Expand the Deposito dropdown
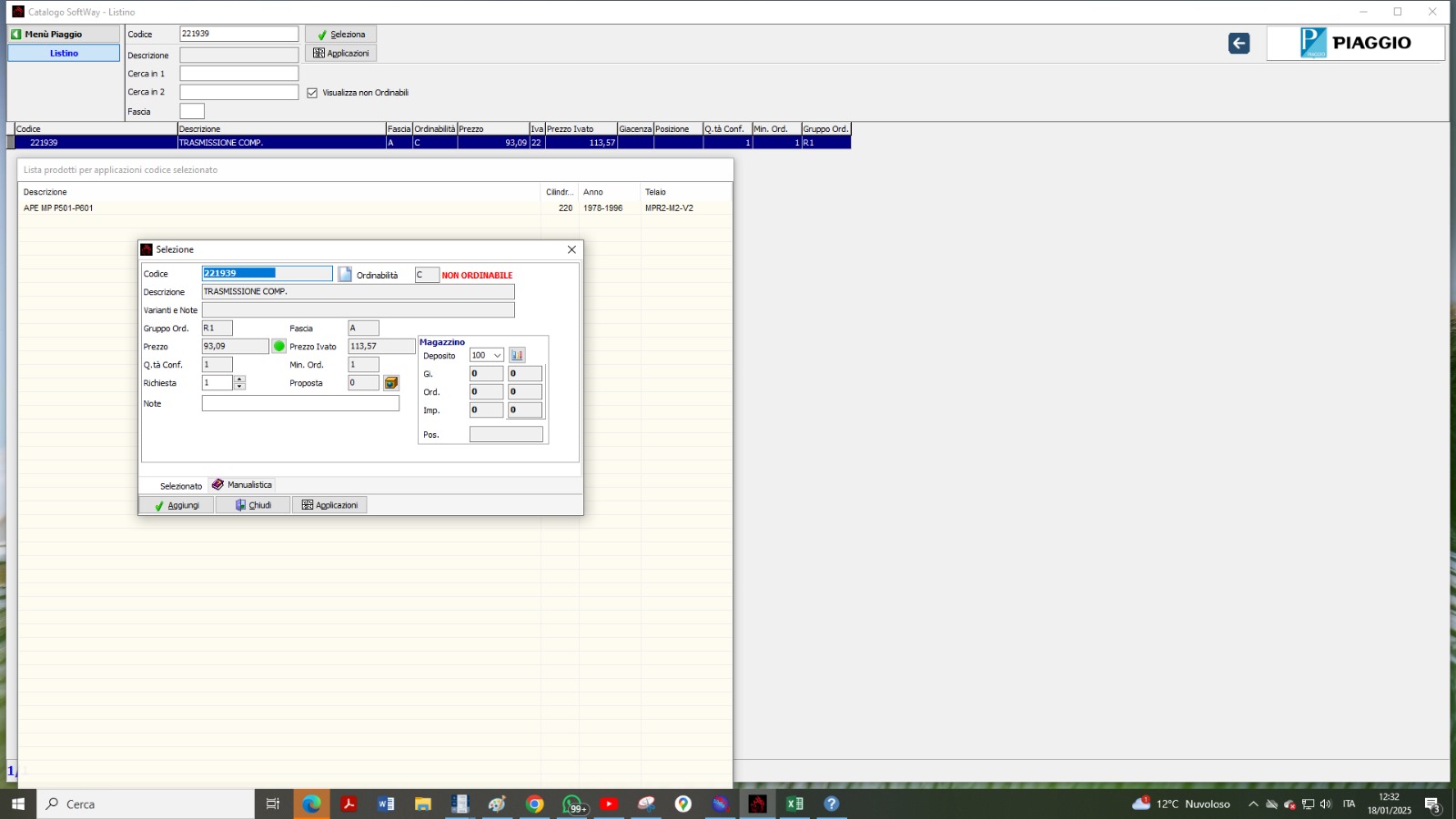 [497, 356]
